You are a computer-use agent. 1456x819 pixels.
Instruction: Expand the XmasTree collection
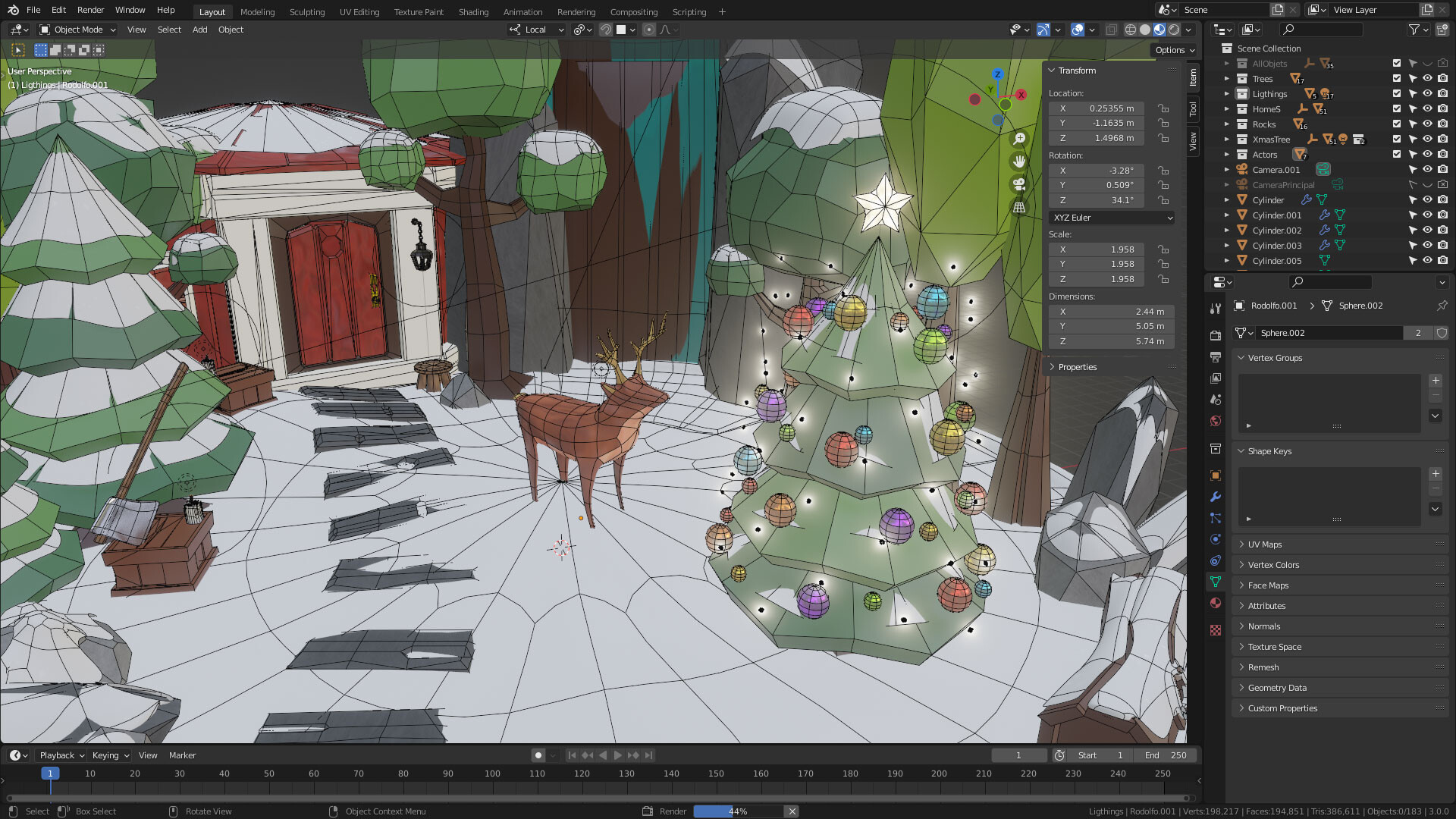tap(1226, 140)
